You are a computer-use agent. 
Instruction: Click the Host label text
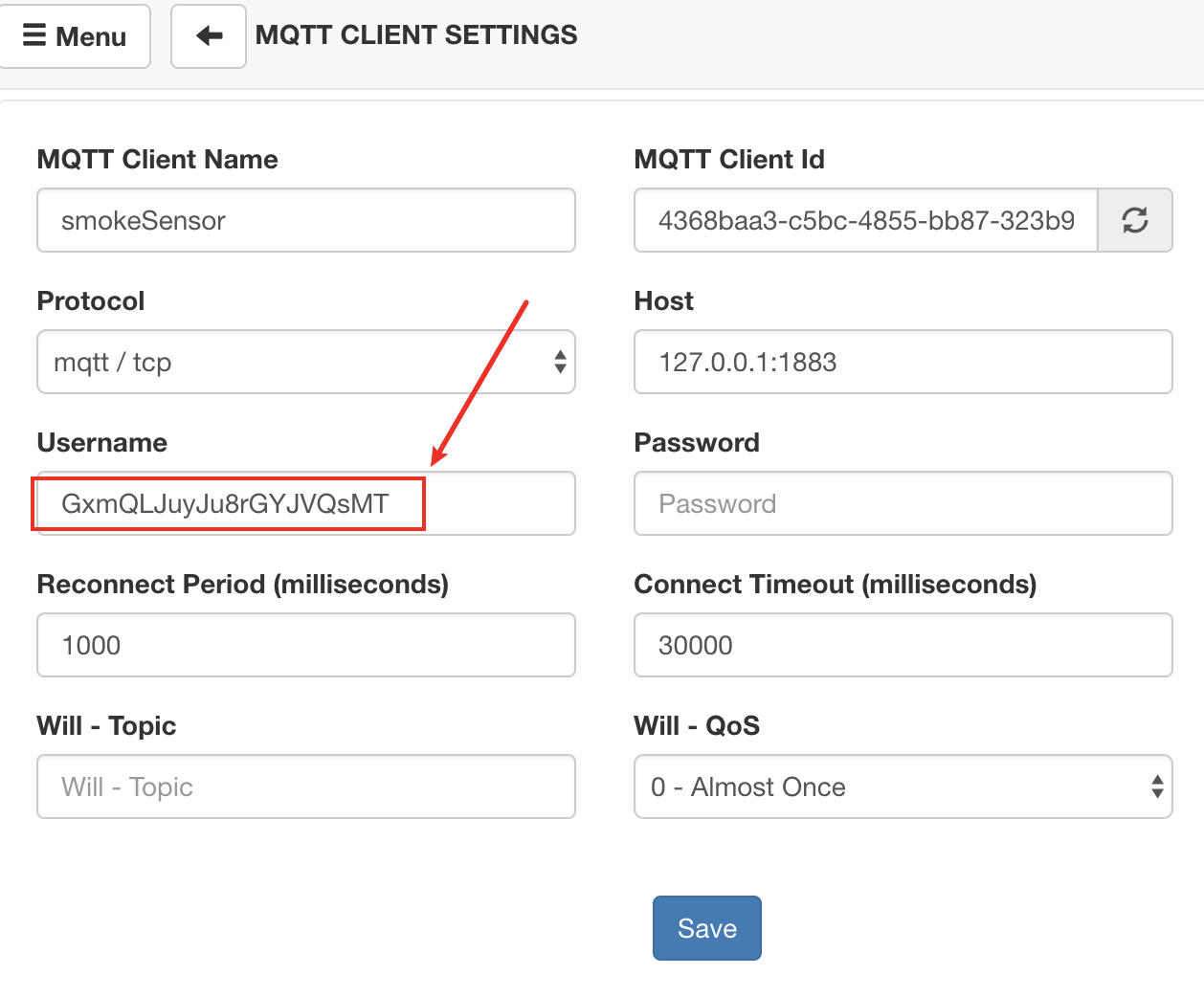coord(664,300)
